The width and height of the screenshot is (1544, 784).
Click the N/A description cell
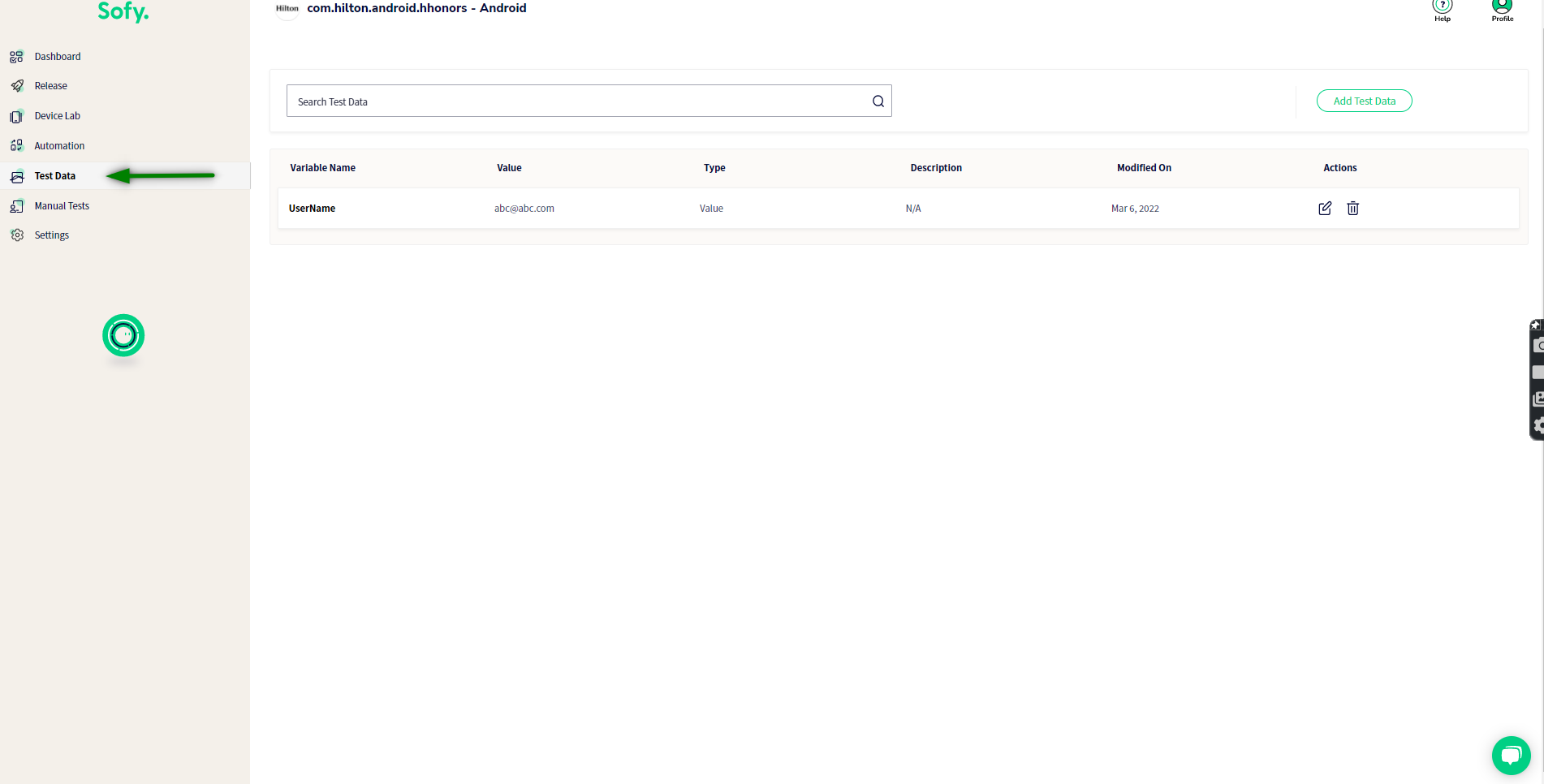pyautogui.click(x=913, y=209)
